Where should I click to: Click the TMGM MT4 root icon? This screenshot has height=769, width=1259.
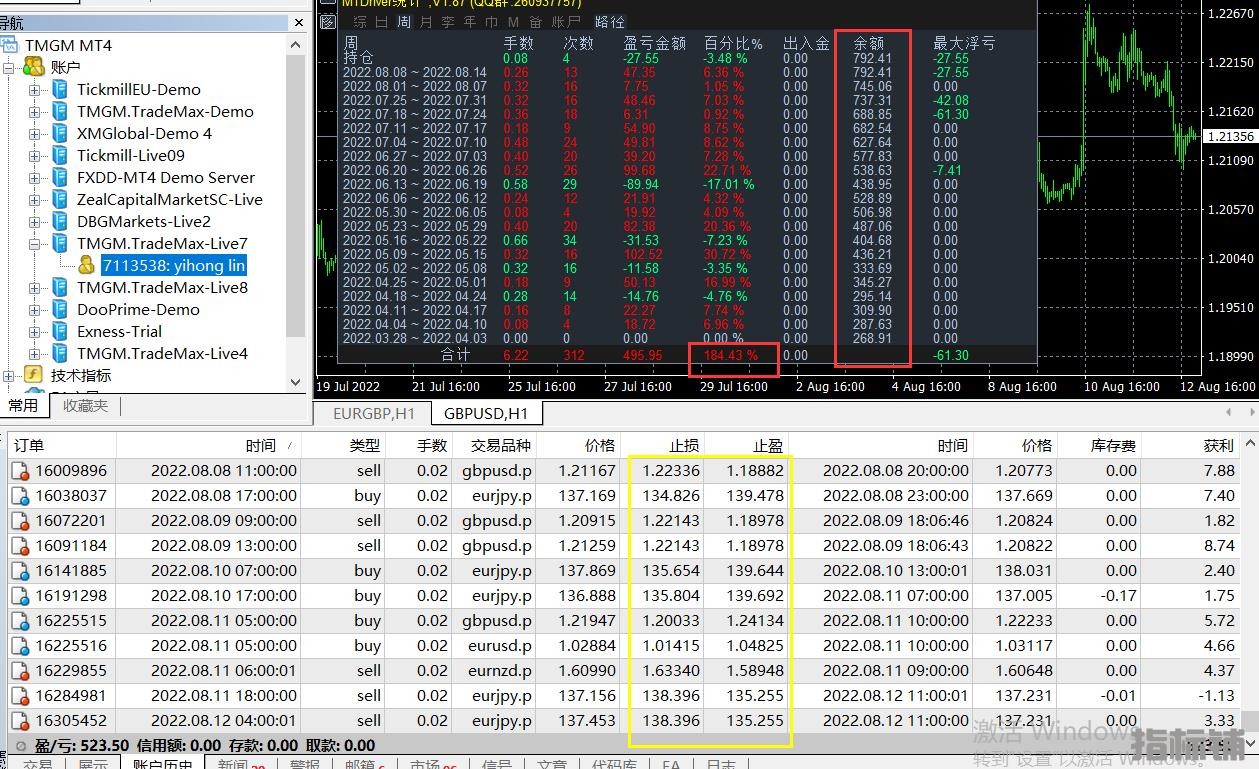[x=10, y=46]
